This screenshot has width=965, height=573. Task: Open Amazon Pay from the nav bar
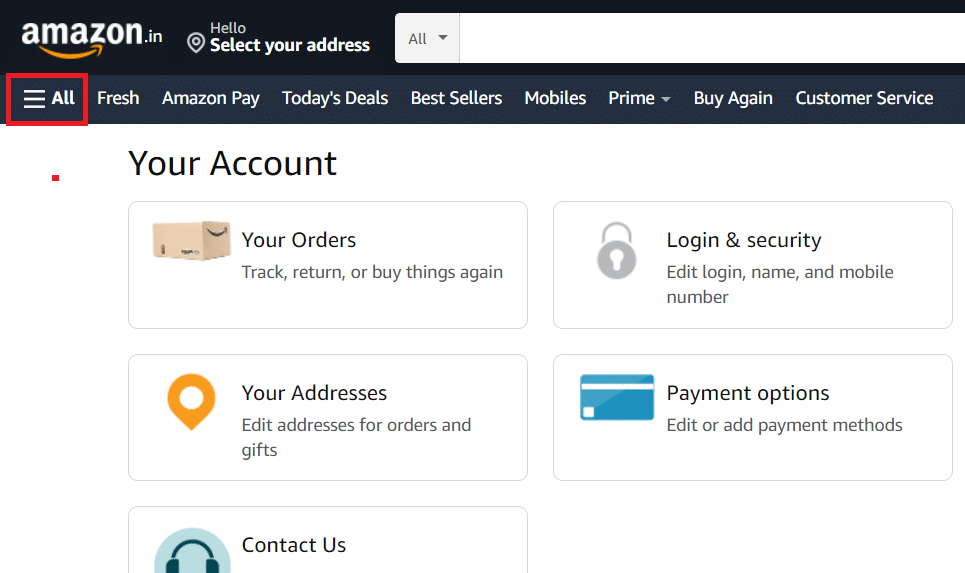point(210,98)
